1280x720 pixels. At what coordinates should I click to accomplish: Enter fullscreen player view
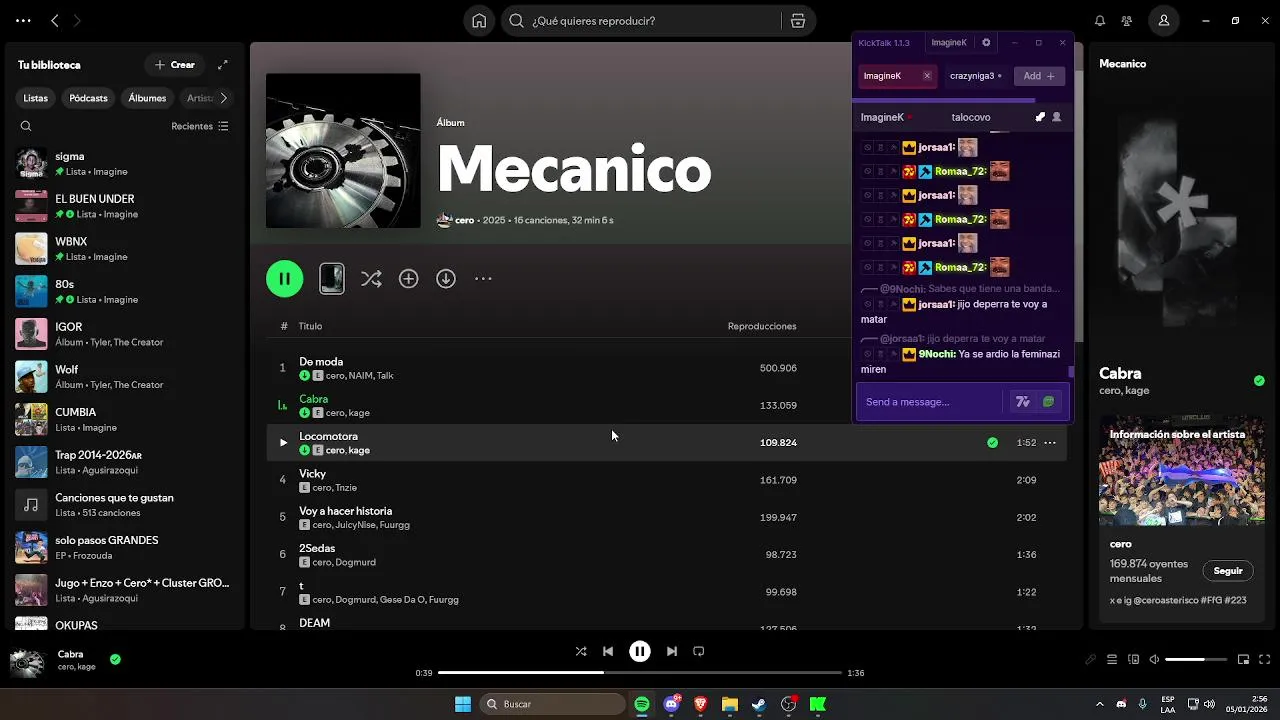pos(1265,660)
